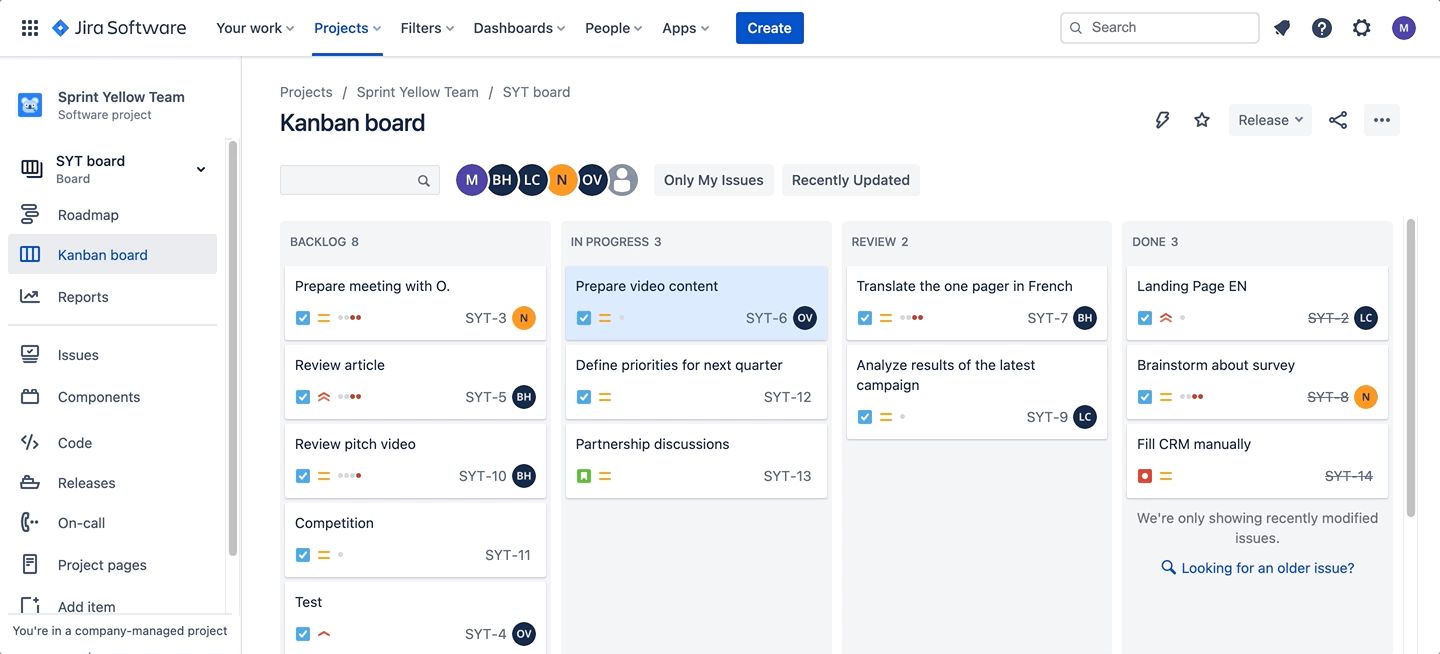Open the app switcher grid icon
This screenshot has height=654, width=1440.
[x=30, y=28]
